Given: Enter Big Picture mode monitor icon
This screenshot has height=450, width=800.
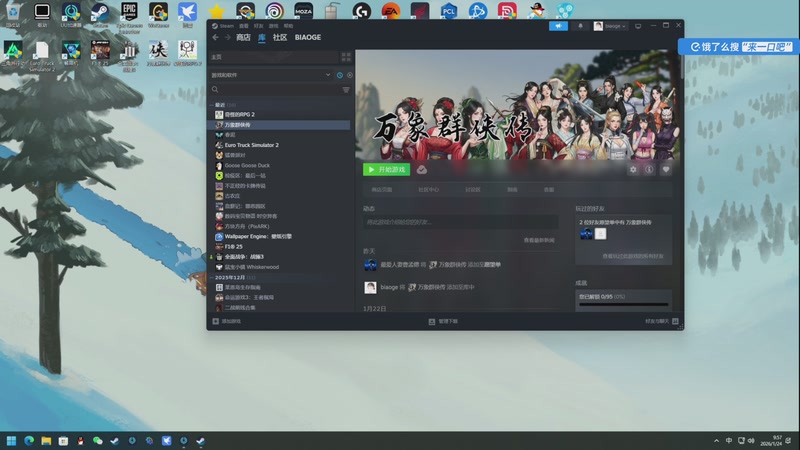Looking at the screenshot, I should (638, 26).
